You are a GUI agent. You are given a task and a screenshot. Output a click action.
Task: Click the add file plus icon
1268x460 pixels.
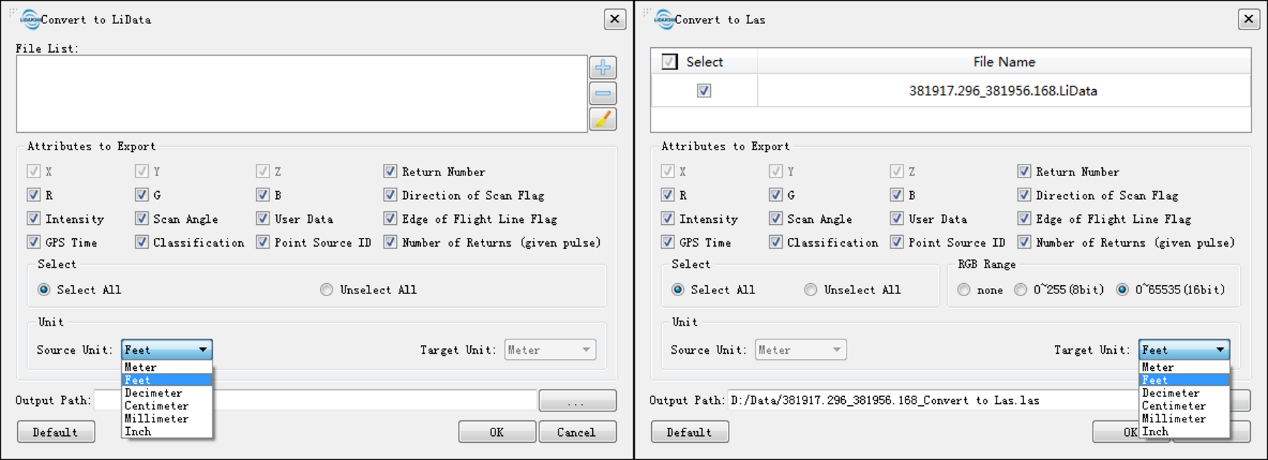point(603,68)
